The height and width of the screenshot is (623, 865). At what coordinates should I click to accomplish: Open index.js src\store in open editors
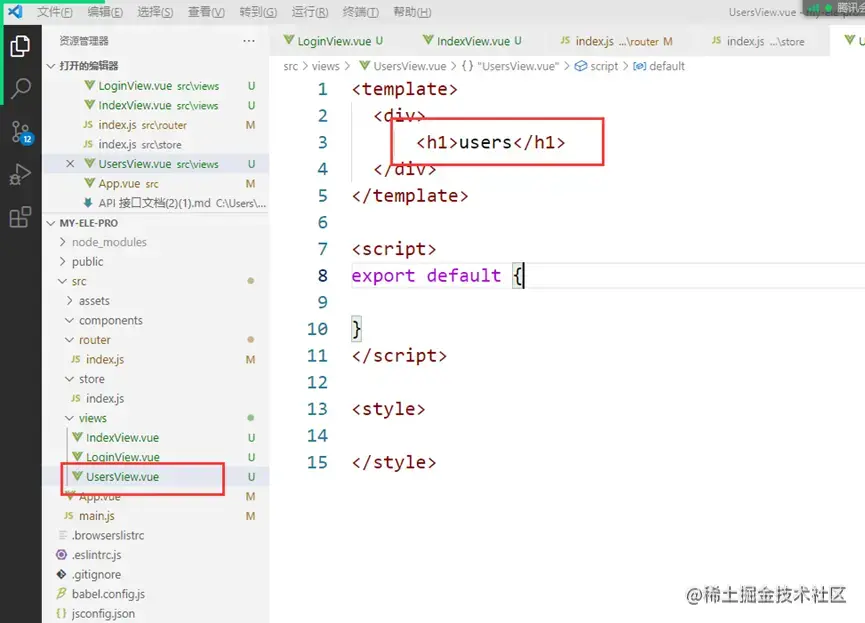[x=140, y=144]
